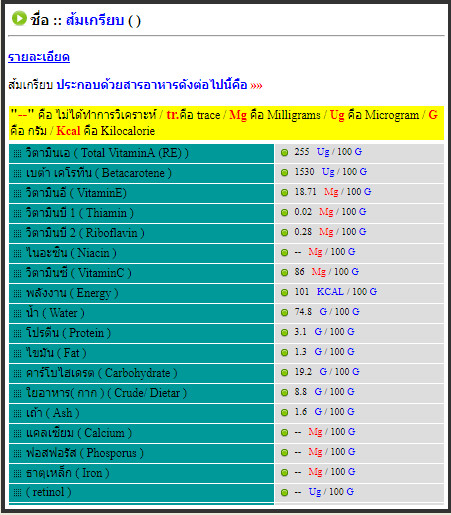Screen dimensions: 451x515
Task: Click the green bullet in Betacarotene row
Action: pyautogui.click(x=284, y=173)
